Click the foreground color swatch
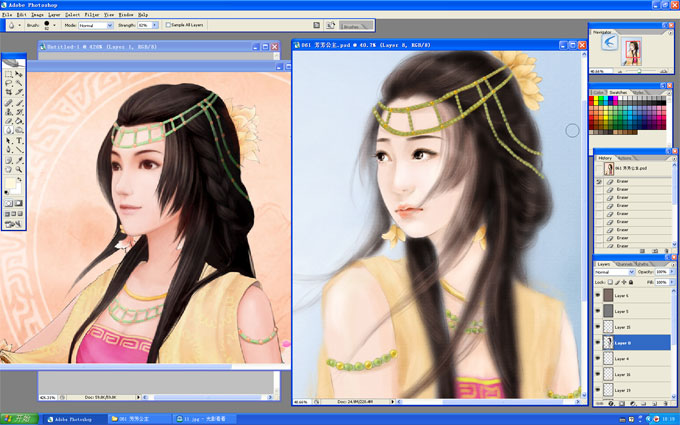The image size is (680, 425). coord(10,183)
